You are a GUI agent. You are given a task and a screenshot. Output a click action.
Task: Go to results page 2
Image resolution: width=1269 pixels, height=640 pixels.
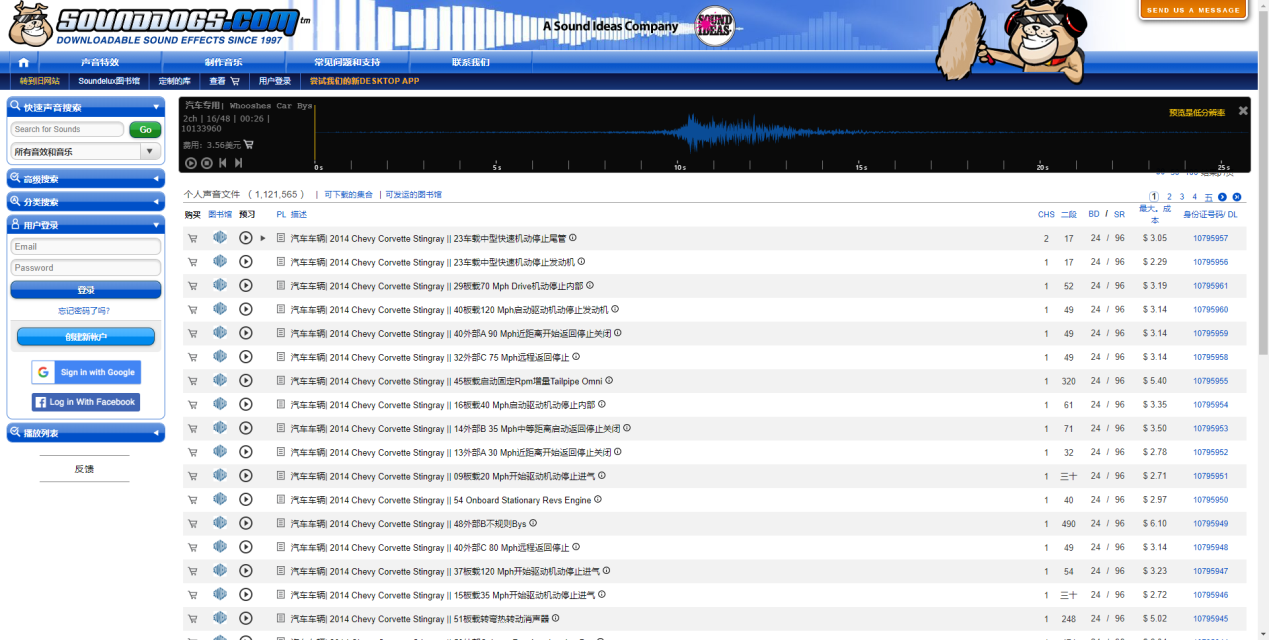click(x=1169, y=197)
